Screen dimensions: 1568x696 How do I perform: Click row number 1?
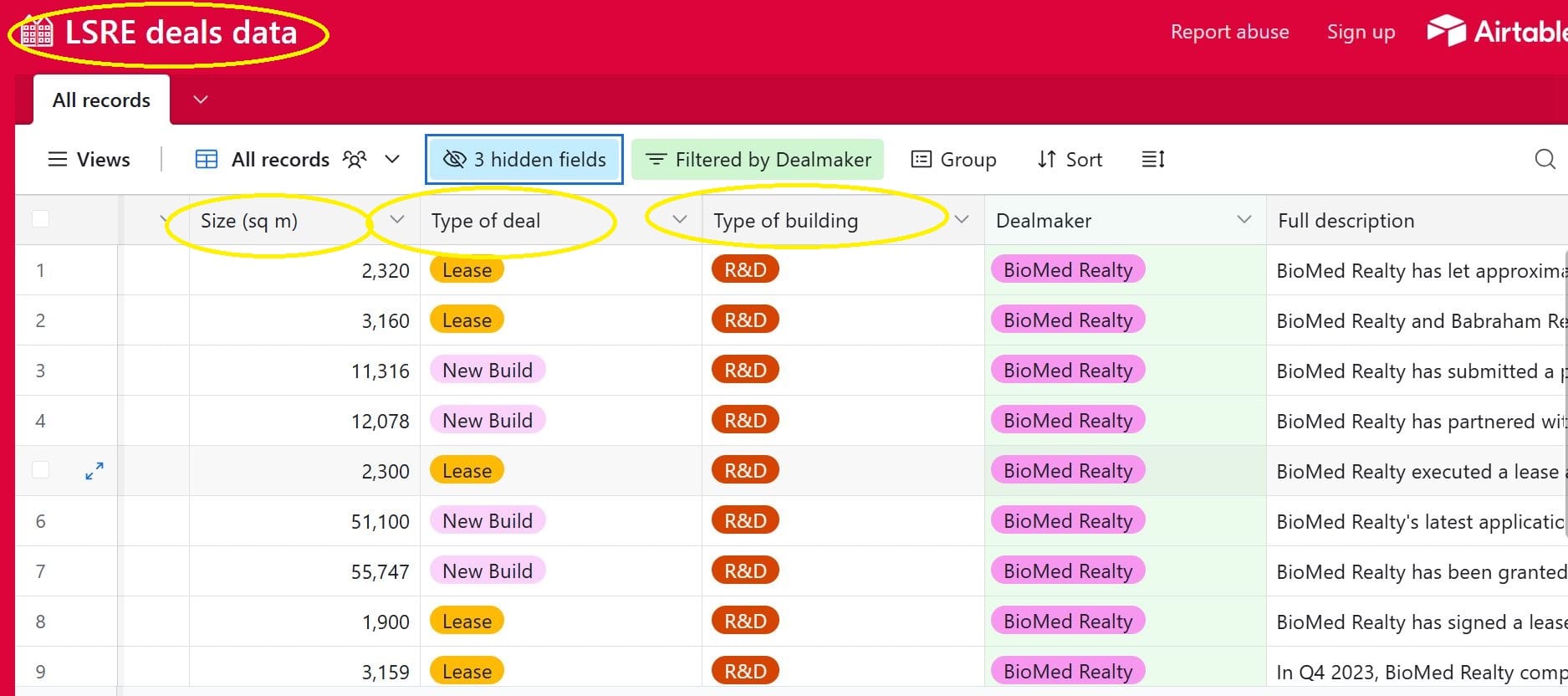(40, 270)
